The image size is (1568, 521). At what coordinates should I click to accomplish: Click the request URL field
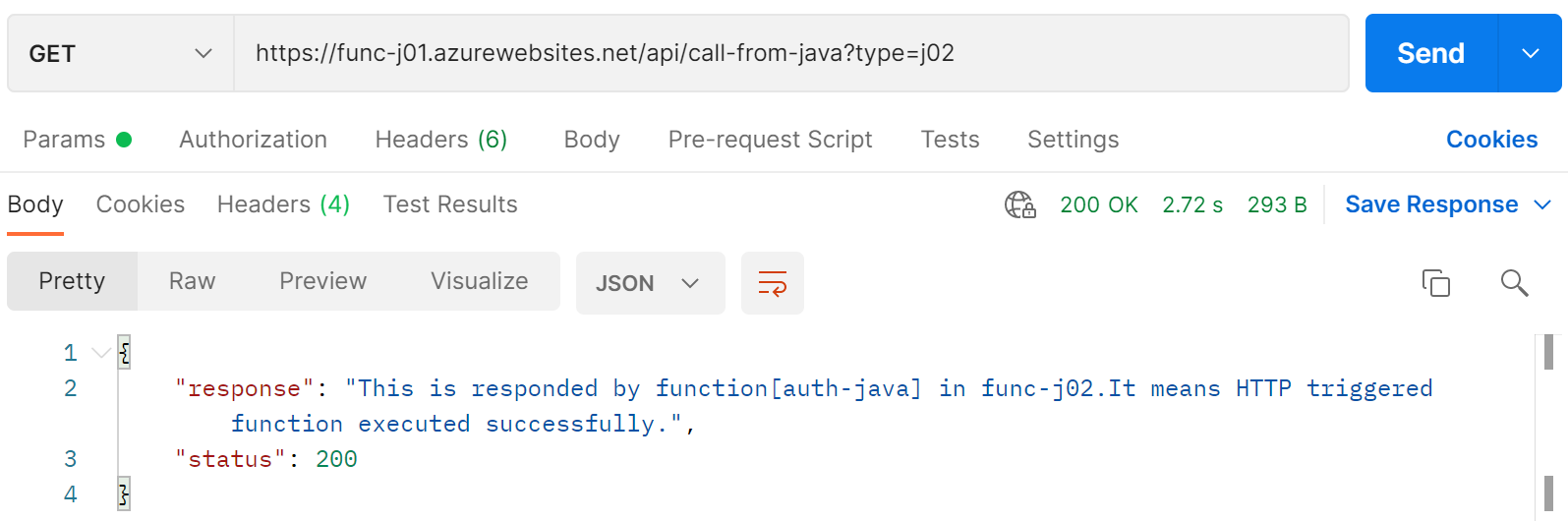point(791,53)
